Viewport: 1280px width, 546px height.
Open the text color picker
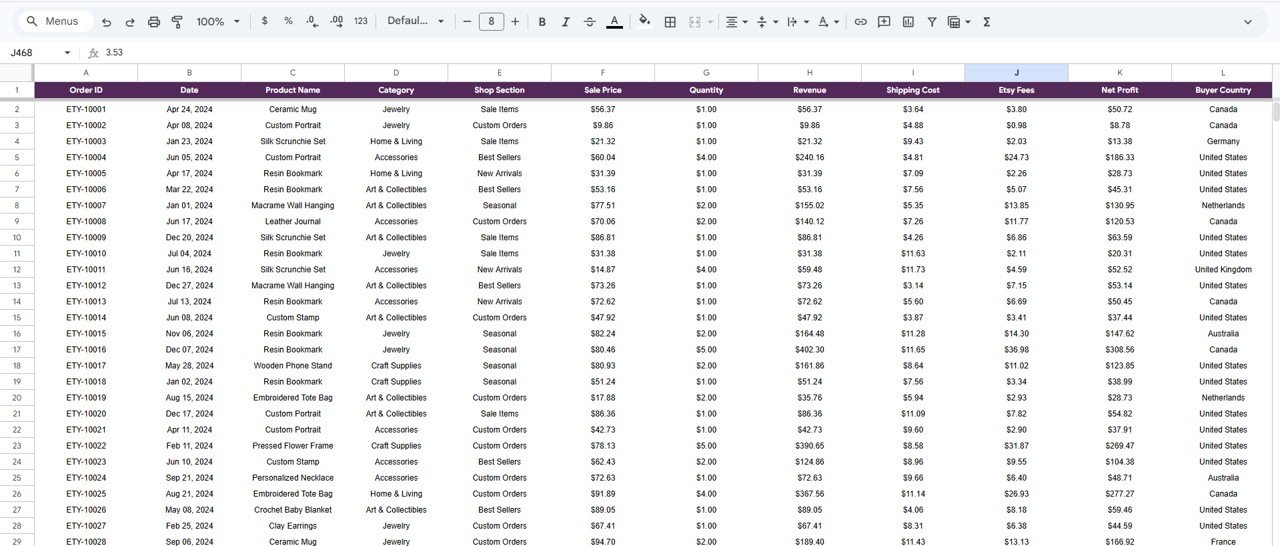click(614, 21)
